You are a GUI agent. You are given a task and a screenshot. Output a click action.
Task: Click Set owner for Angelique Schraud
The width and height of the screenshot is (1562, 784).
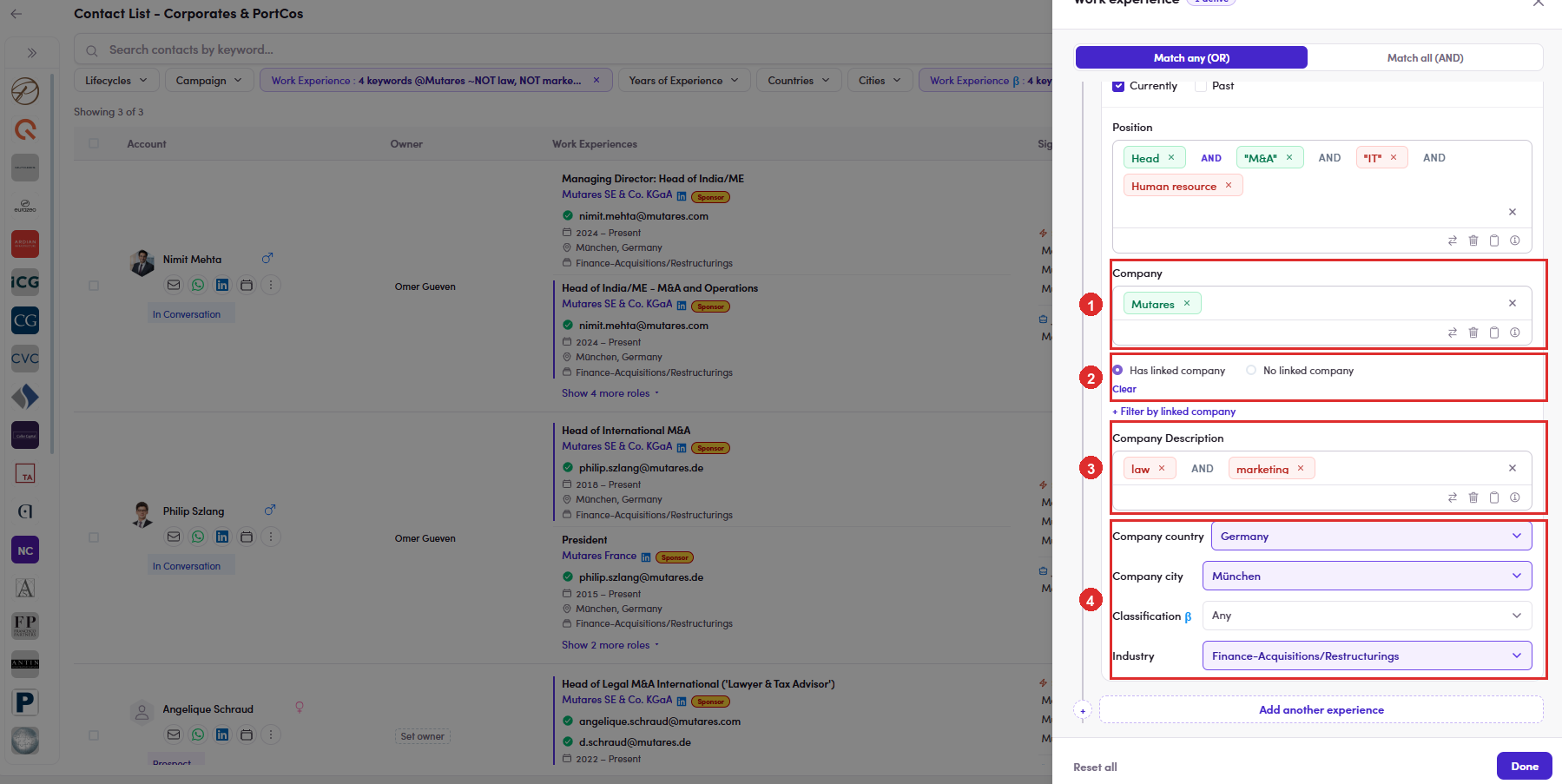(x=423, y=736)
